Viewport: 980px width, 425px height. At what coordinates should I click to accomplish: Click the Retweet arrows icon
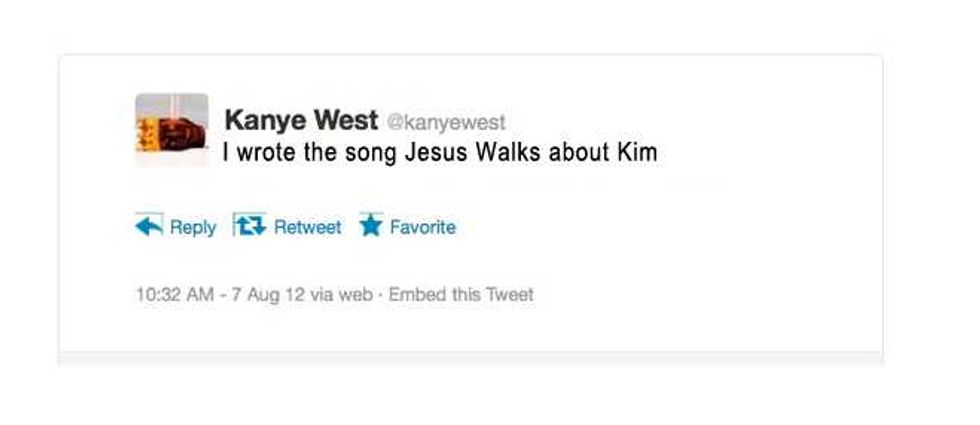247,226
